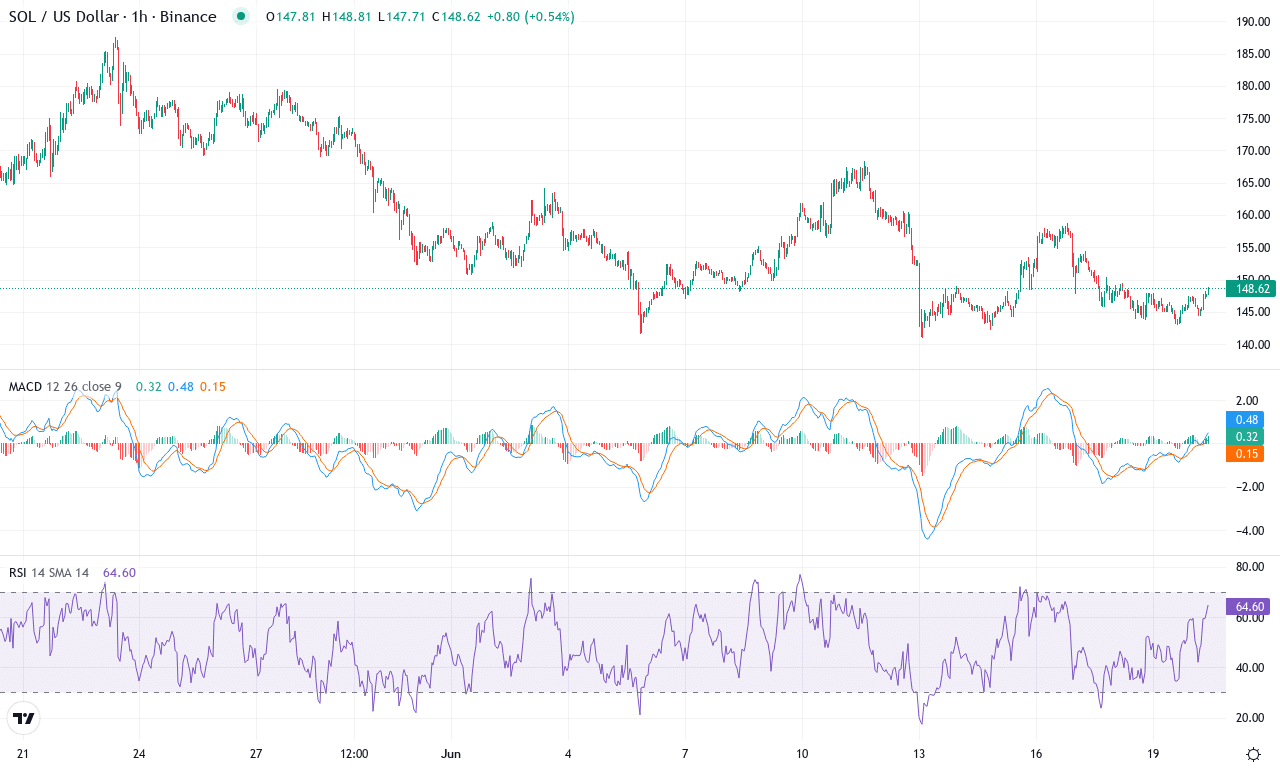Click the 16 date axis label
The image size is (1280, 768).
coord(1036,753)
